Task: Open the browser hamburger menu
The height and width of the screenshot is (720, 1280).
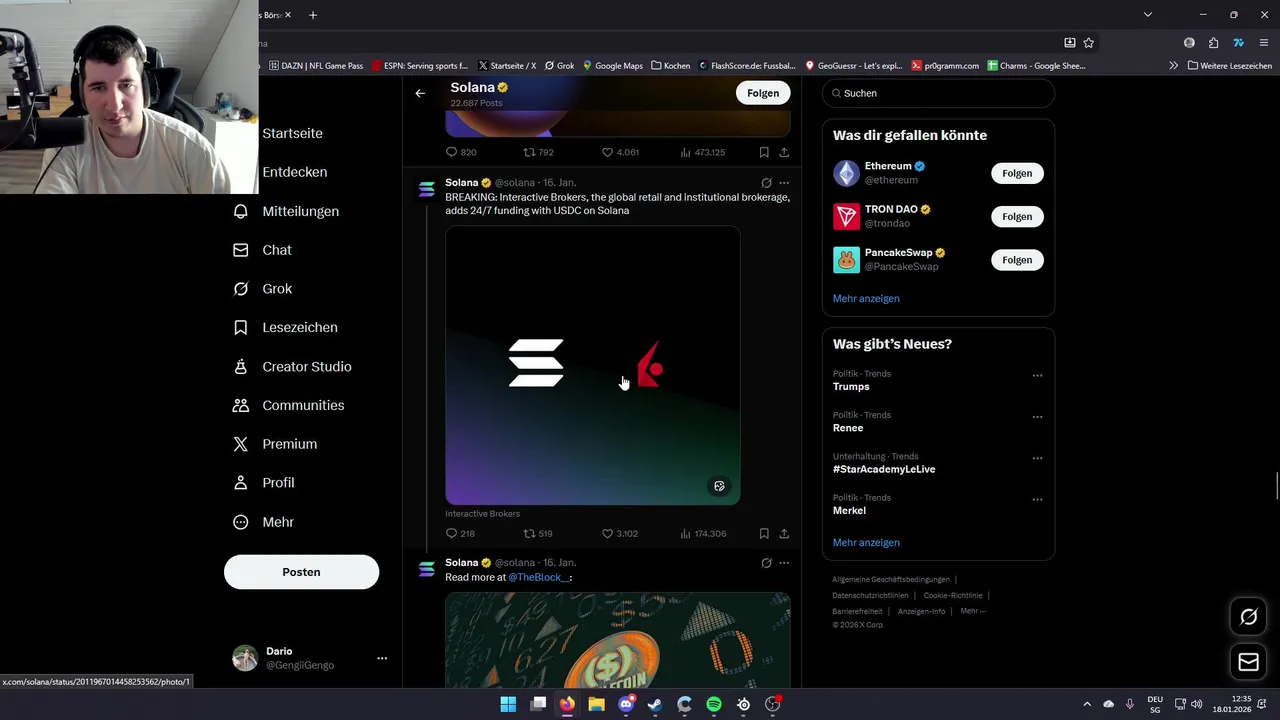Action: (1264, 43)
